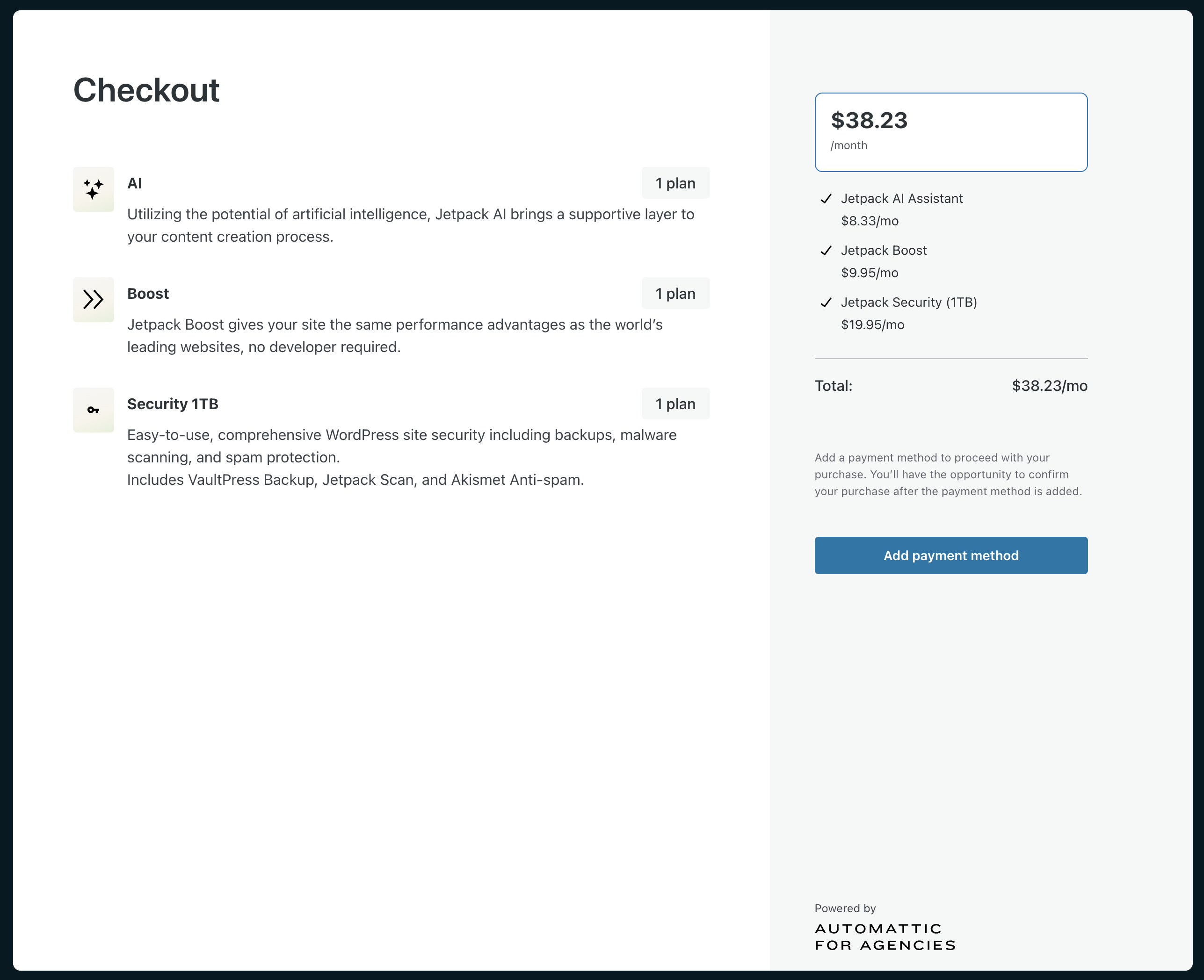
Task: Click the AI "1 plan" badge
Action: [675, 183]
